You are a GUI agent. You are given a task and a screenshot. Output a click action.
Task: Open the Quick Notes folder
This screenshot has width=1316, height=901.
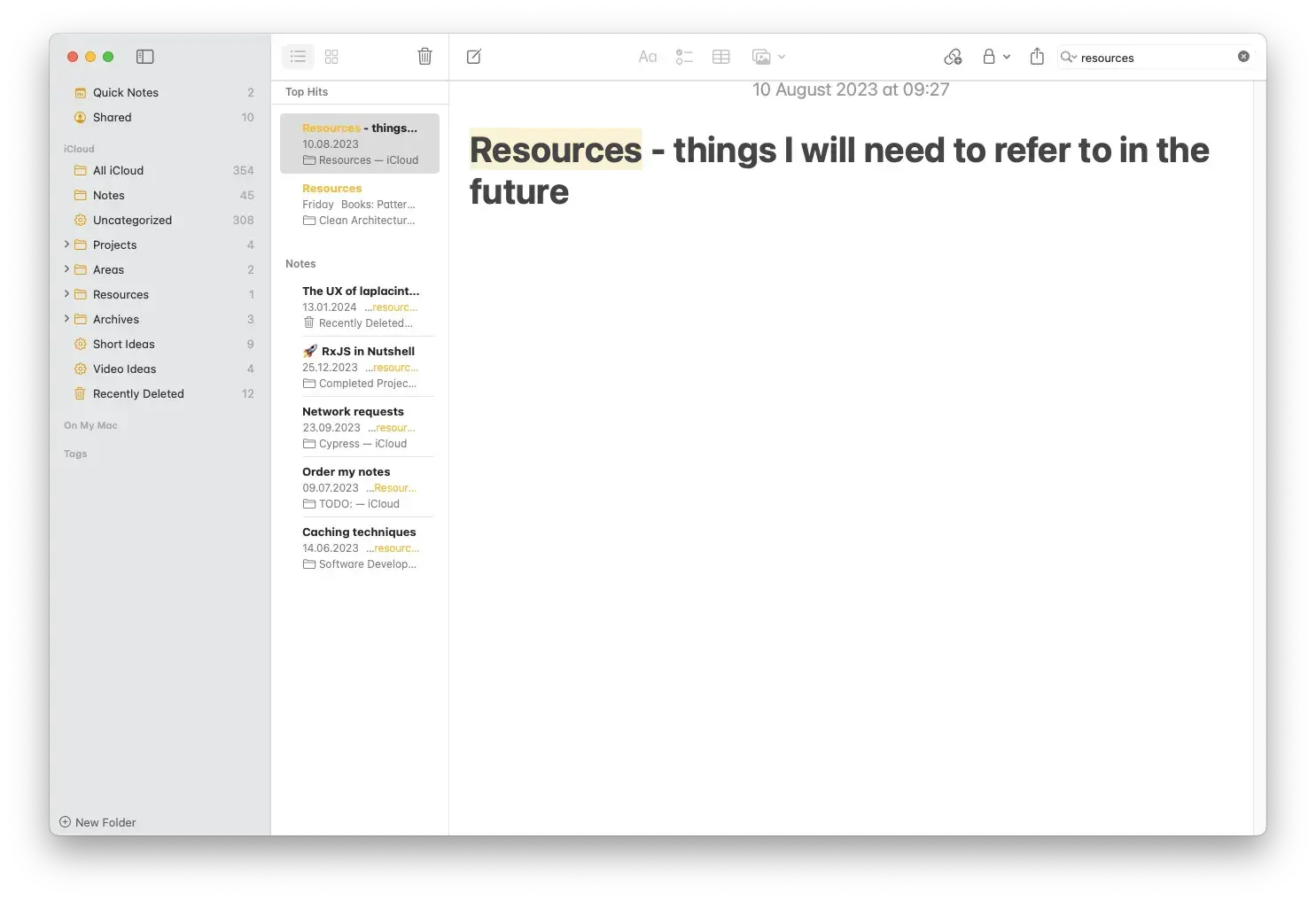point(125,92)
